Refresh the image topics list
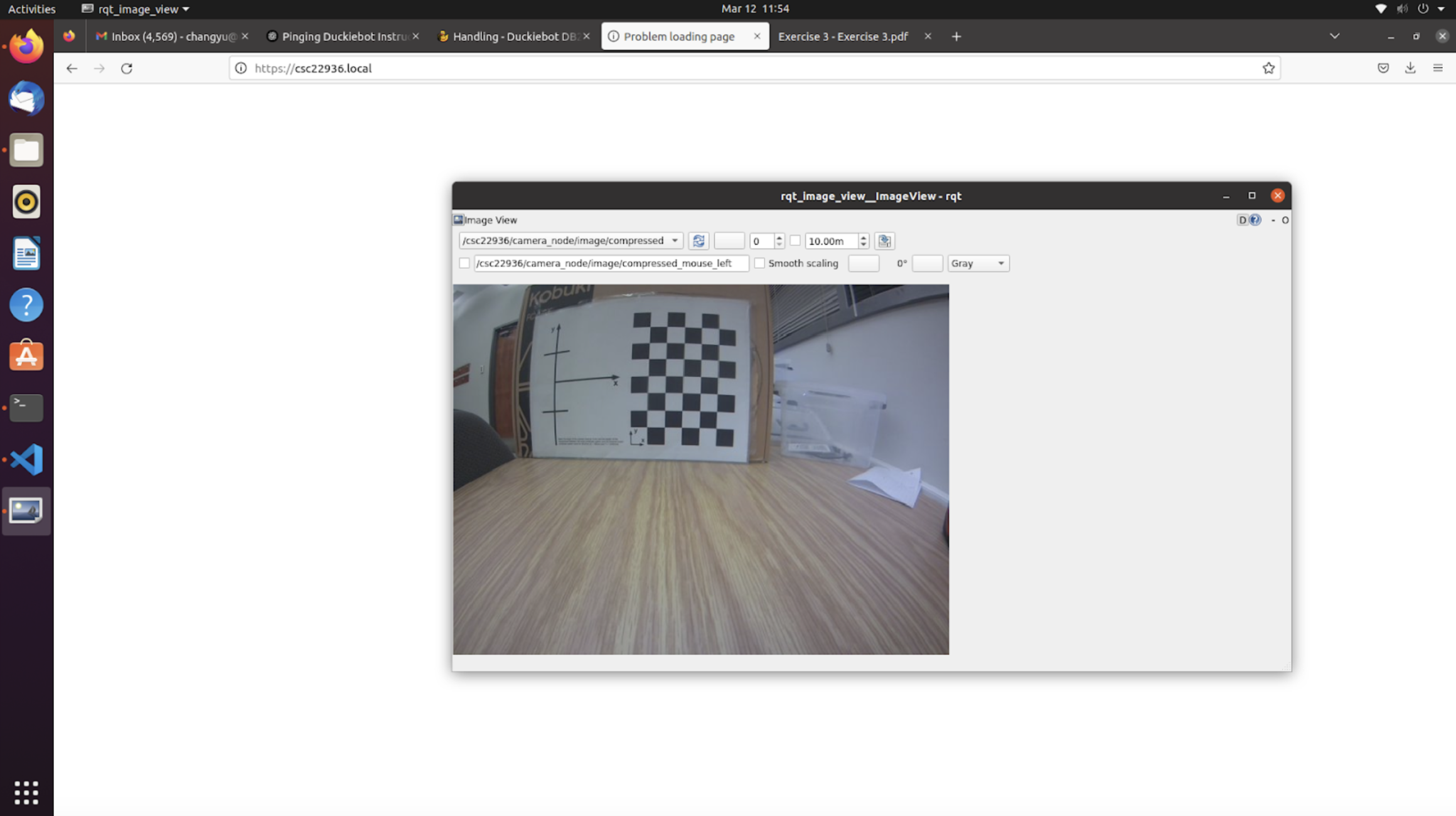1456x816 pixels. click(699, 241)
